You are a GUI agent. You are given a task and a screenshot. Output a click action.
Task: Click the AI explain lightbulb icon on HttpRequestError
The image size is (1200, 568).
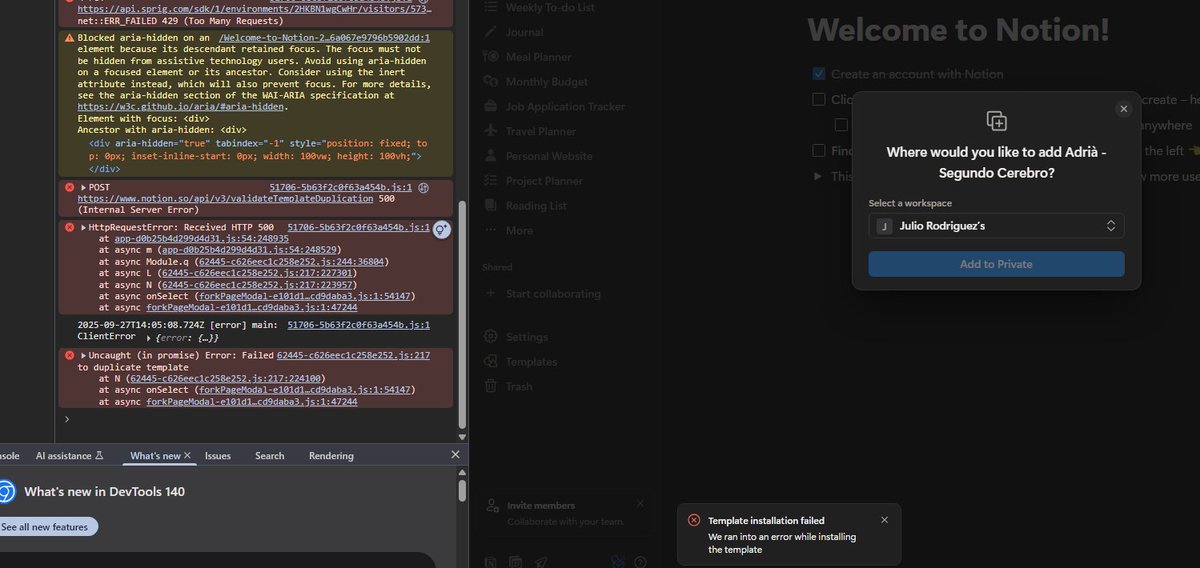(x=442, y=229)
